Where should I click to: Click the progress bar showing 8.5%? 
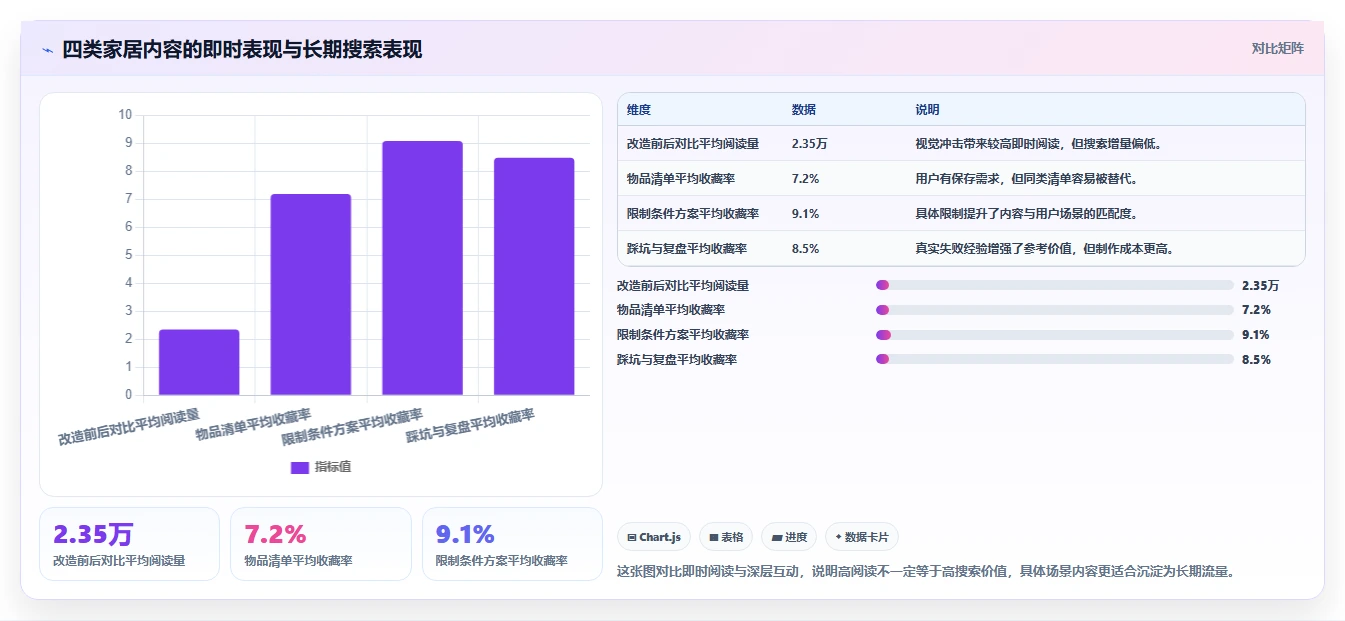click(x=1054, y=359)
